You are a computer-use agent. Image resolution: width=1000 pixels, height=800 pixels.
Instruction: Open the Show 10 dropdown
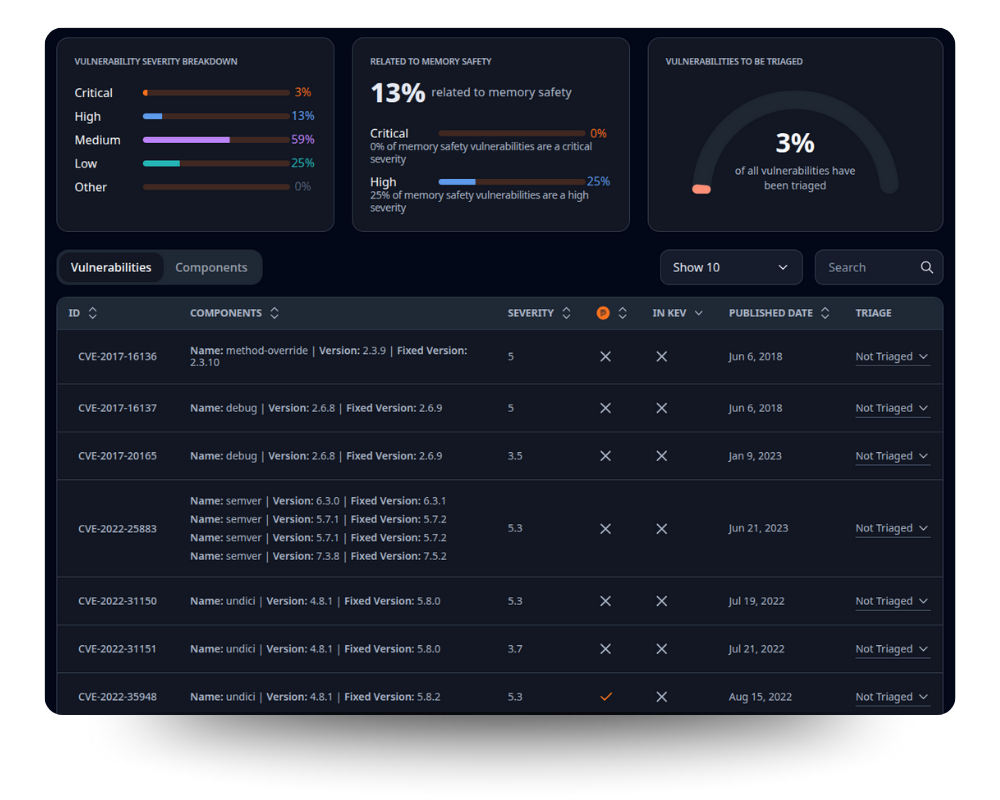pyautogui.click(x=731, y=267)
